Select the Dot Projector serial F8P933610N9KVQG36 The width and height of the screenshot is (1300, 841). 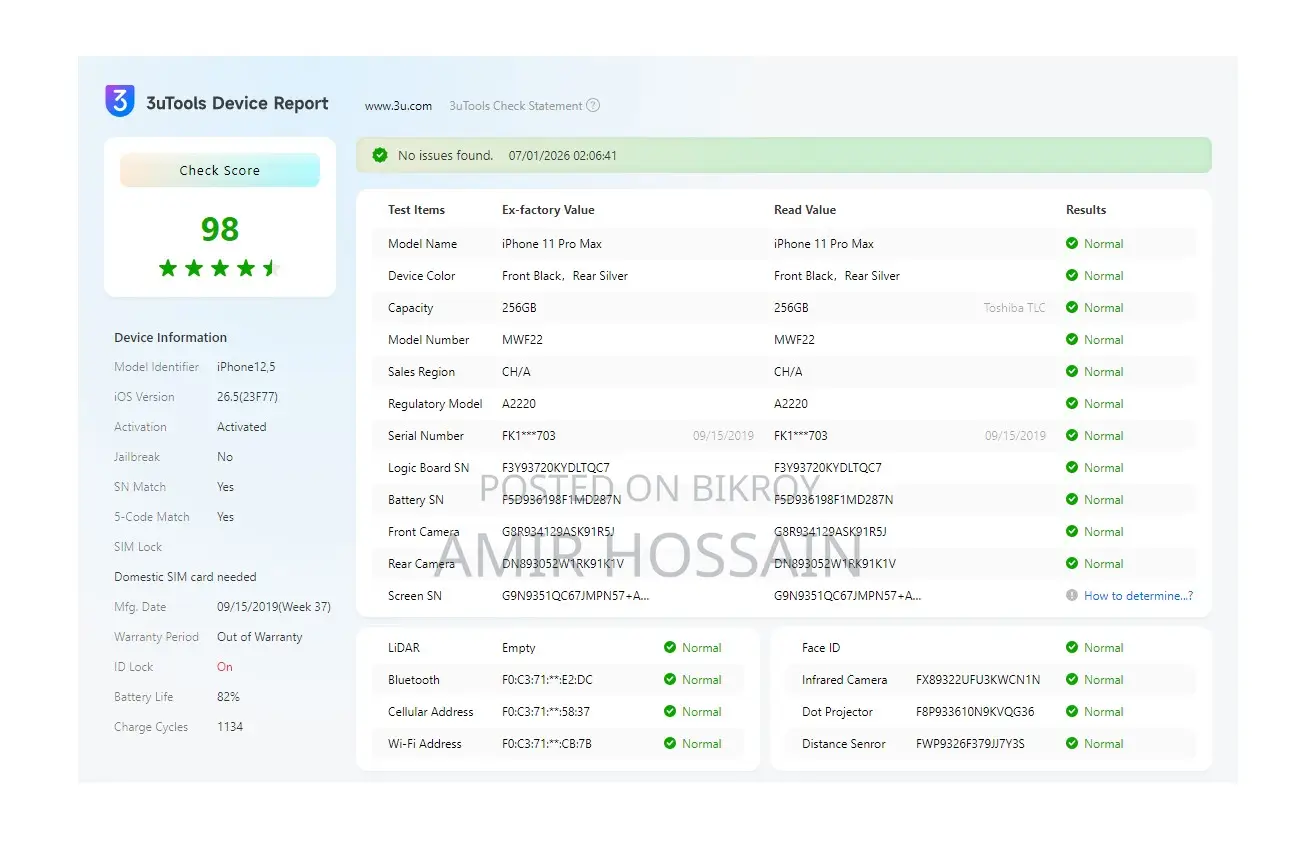point(975,711)
